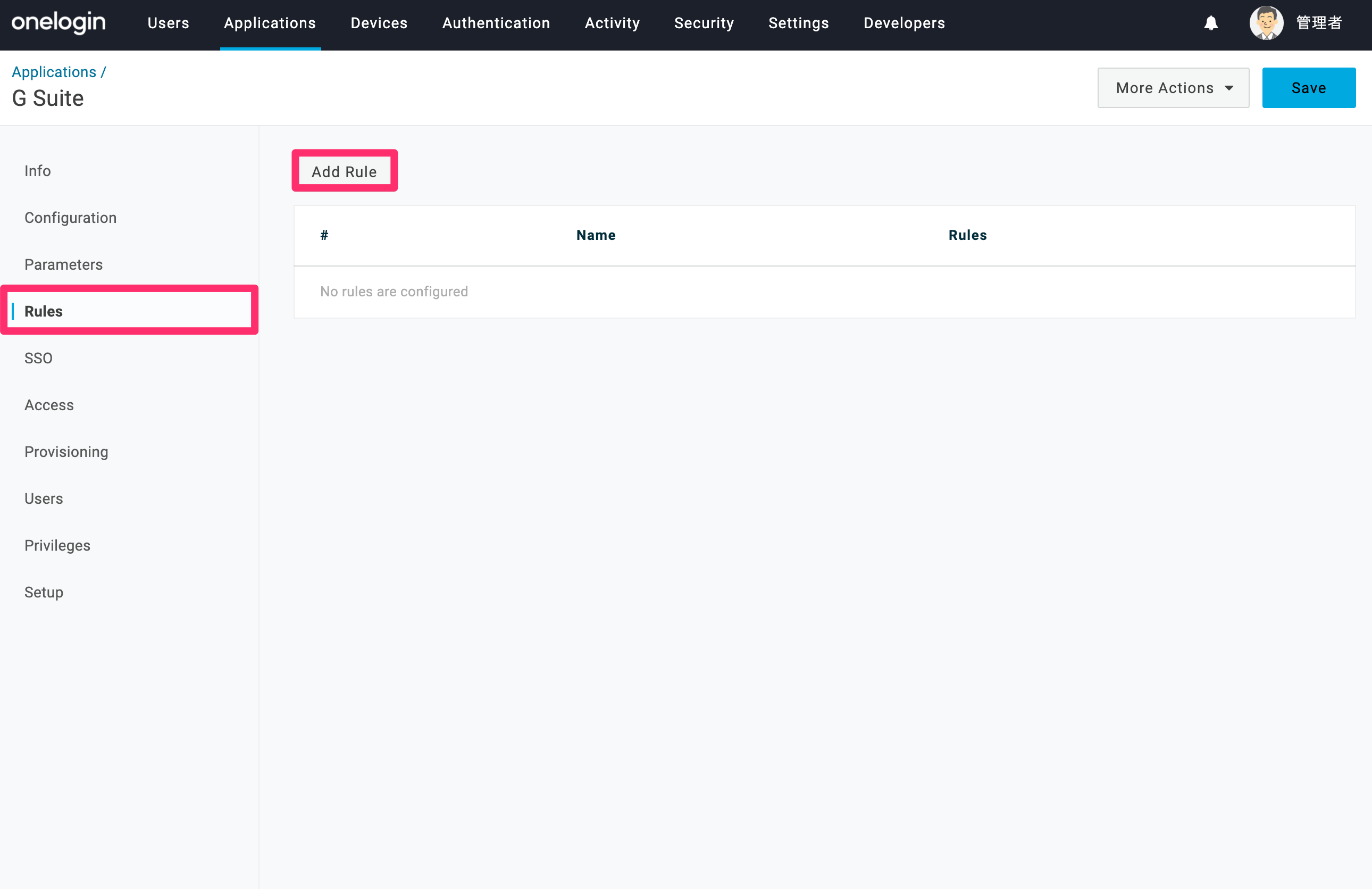This screenshot has width=1372, height=889.
Task: Click the Name column header
Action: click(596, 235)
